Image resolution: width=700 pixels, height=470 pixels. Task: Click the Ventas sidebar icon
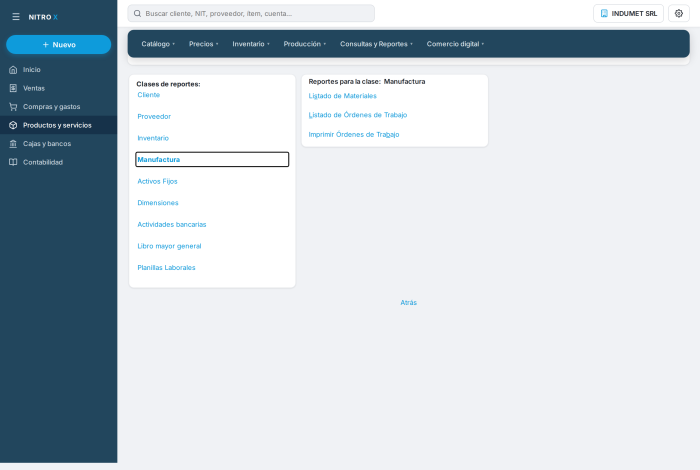click(13, 88)
